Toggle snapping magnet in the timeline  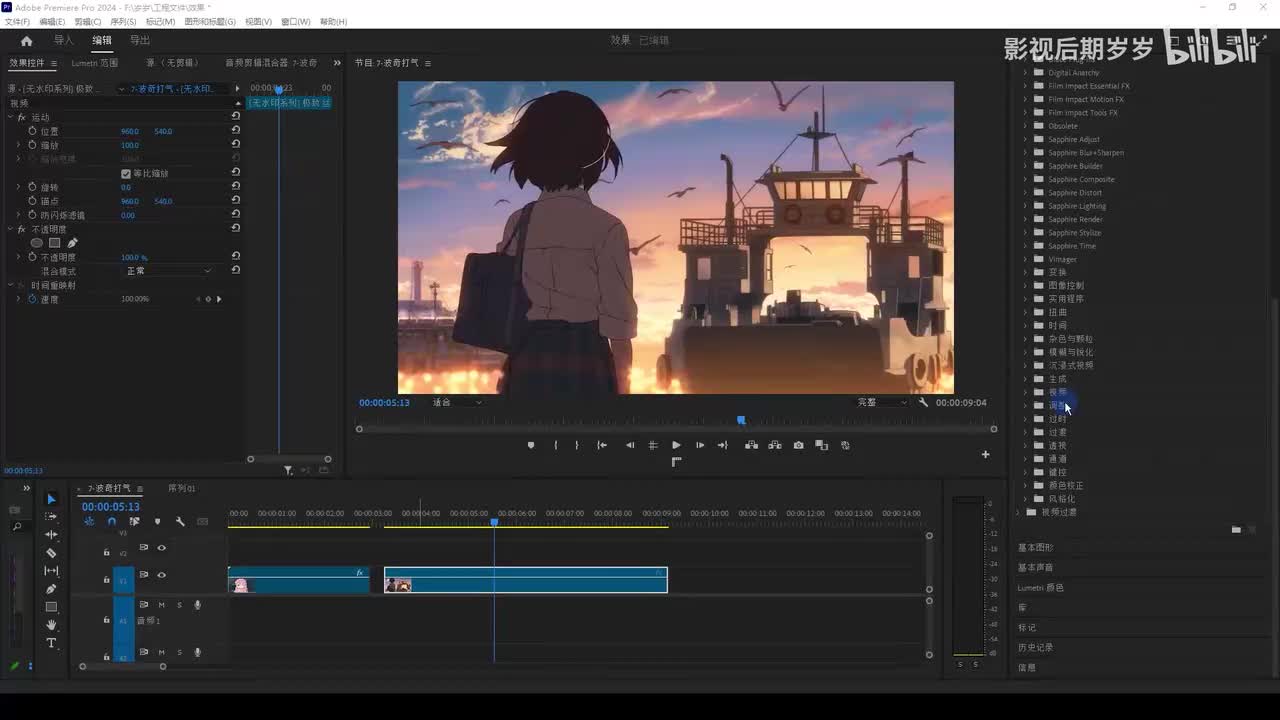coord(111,521)
